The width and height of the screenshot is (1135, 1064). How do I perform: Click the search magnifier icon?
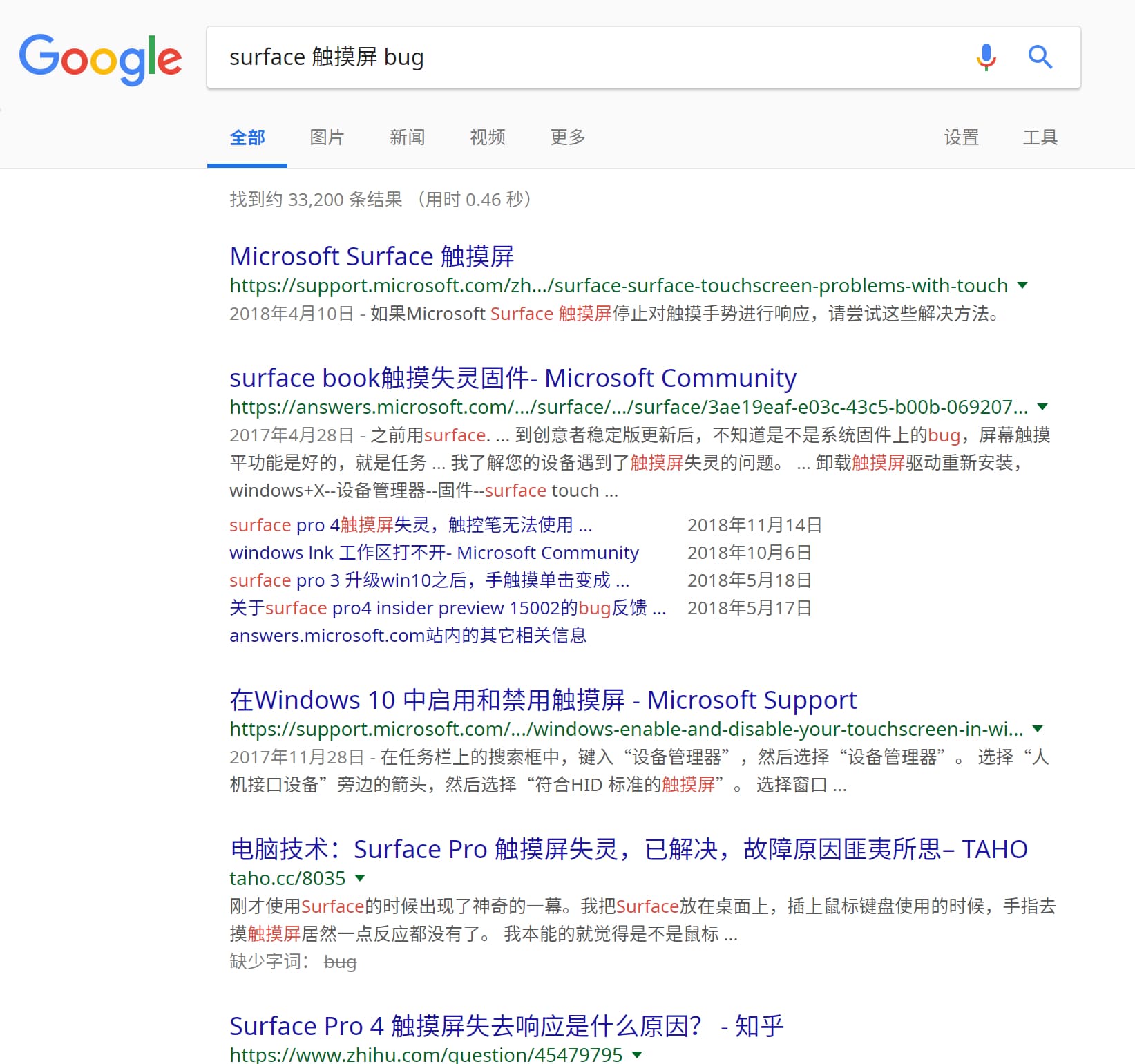tap(1040, 57)
